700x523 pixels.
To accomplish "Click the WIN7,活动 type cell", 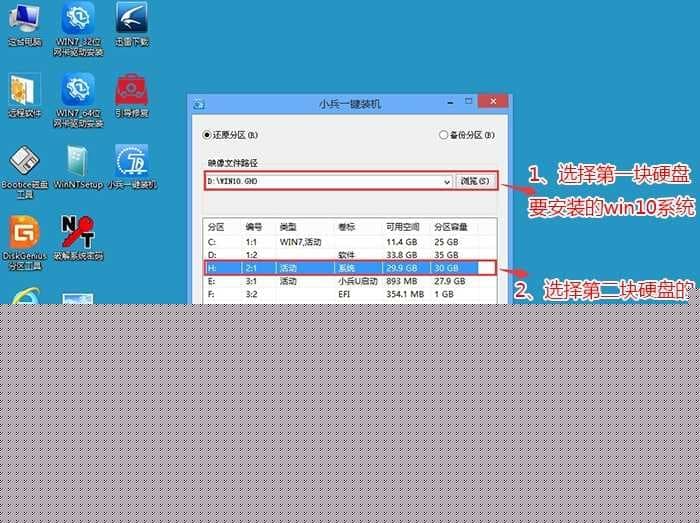I will click(300, 242).
